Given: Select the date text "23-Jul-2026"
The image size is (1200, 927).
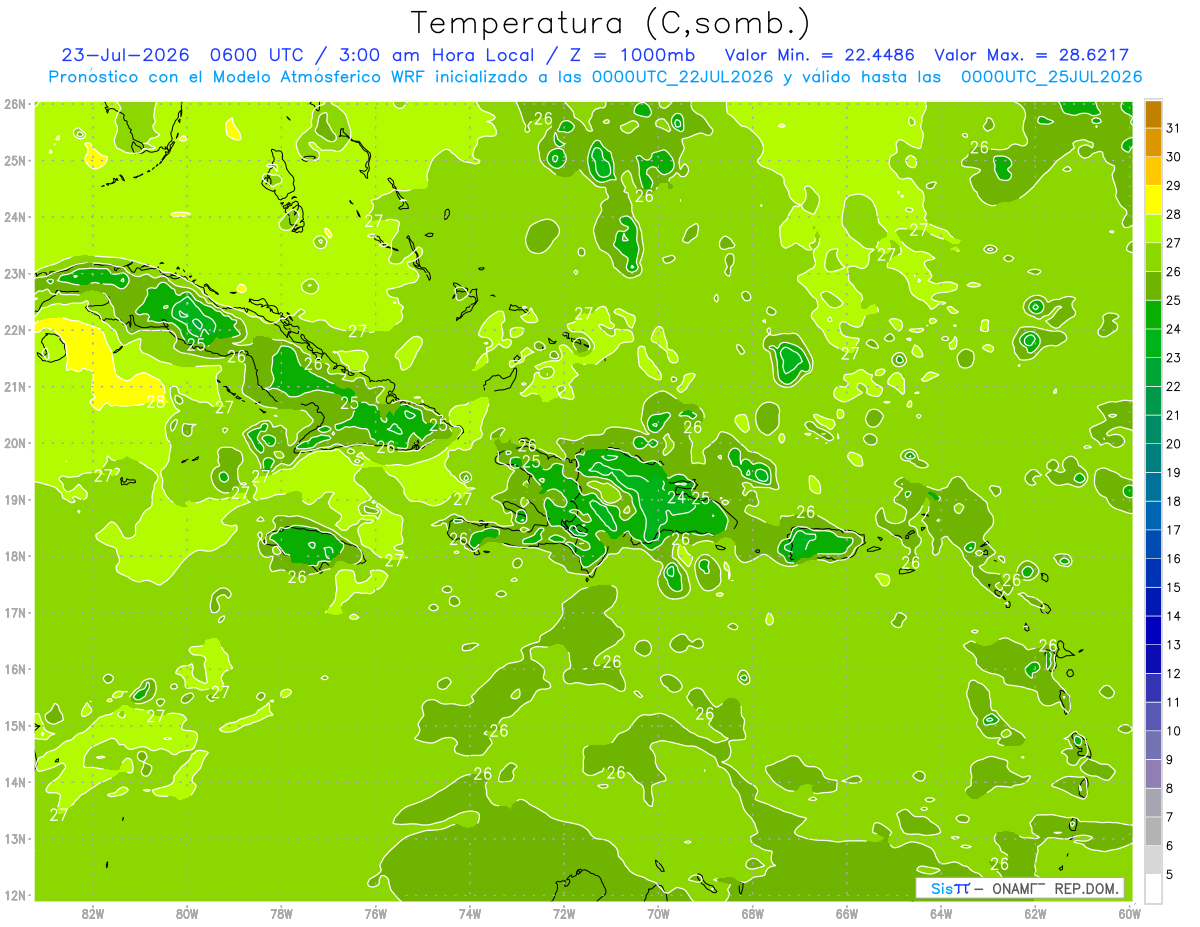Looking at the screenshot, I should coord(125,55).
